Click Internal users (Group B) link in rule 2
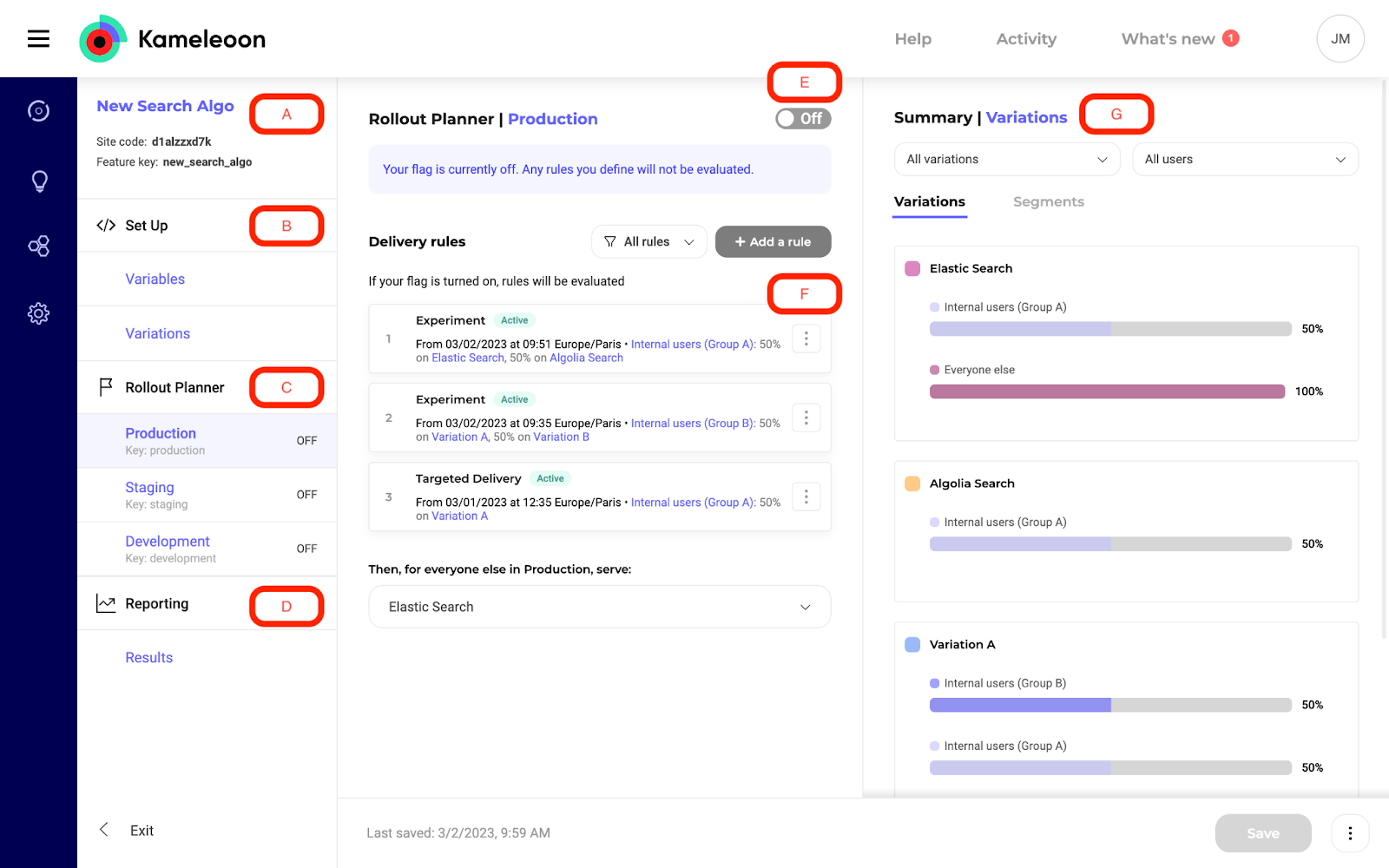 [x=693, y=424]
